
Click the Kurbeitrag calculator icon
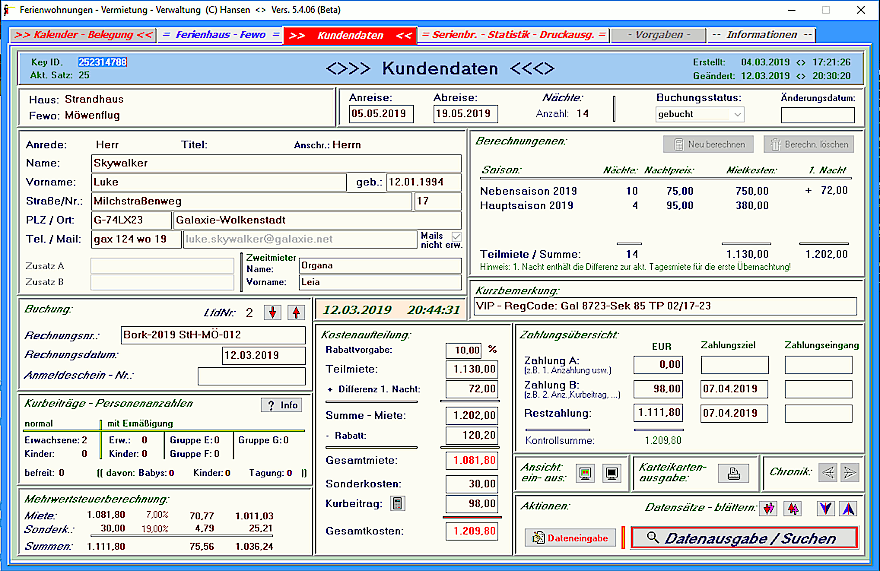398,503
